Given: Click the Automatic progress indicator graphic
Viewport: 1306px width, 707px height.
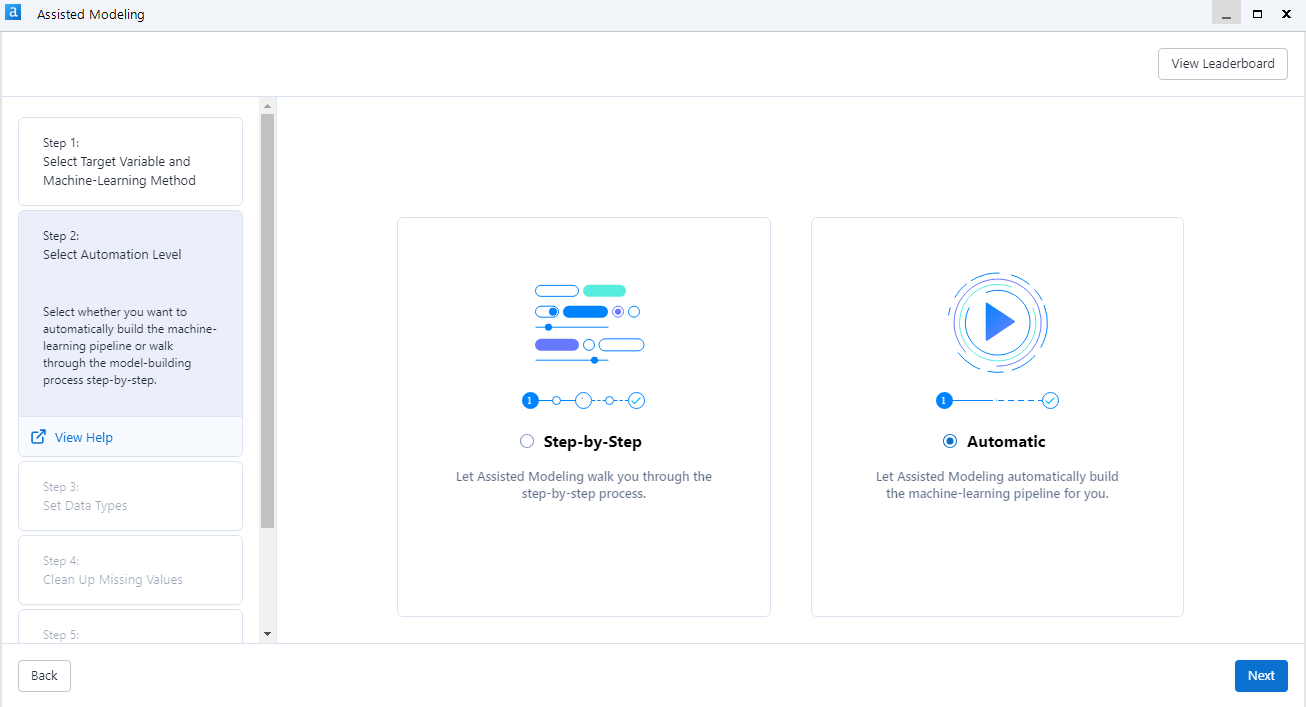Looking at the screenshot, I should [997, 400].
